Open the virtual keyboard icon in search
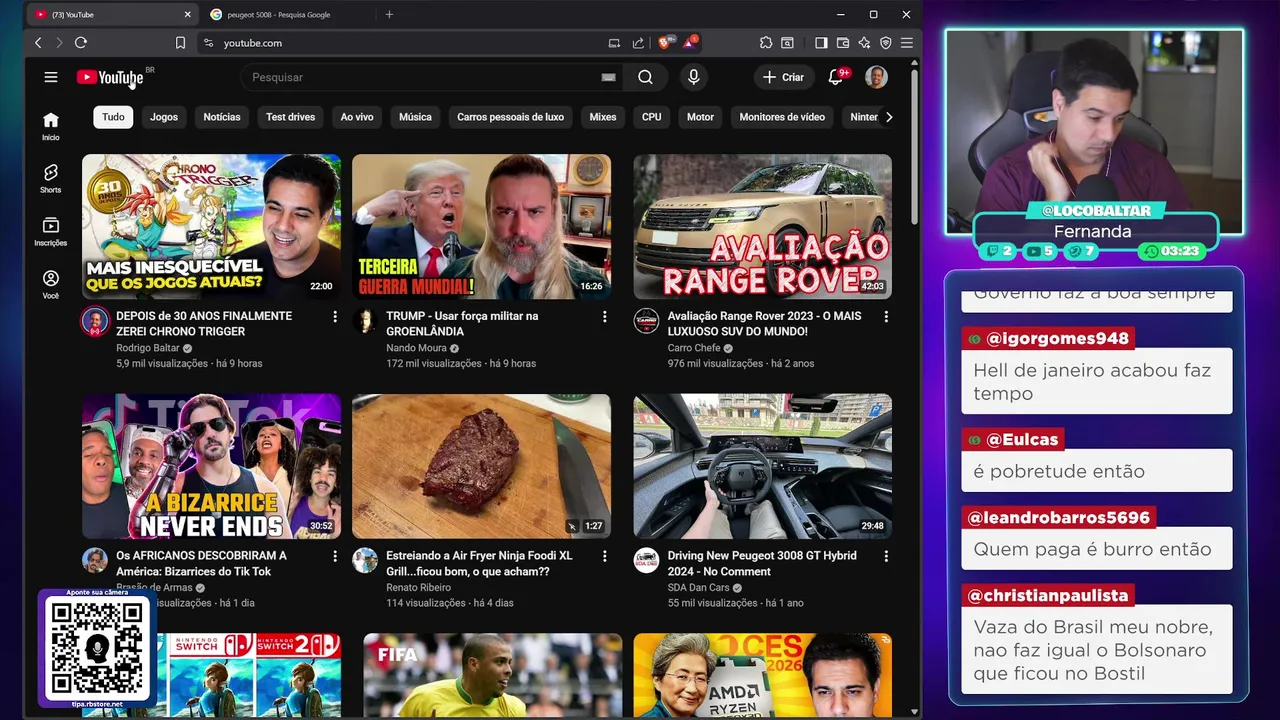1280x720 pixels. tap(608, 77)
